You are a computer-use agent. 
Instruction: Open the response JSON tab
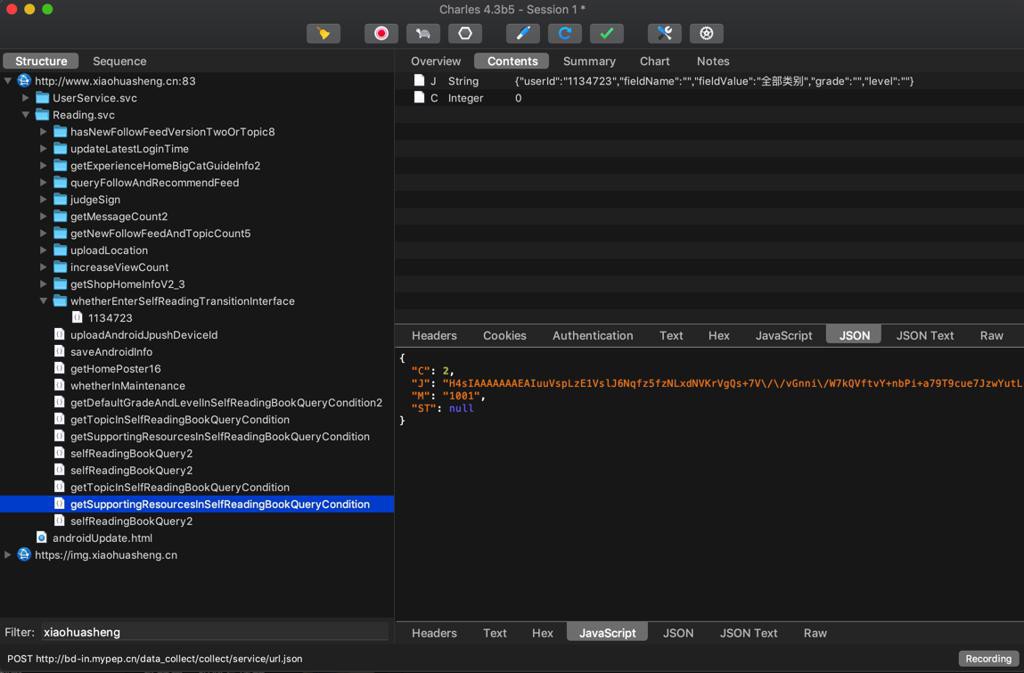click(678, 633)
